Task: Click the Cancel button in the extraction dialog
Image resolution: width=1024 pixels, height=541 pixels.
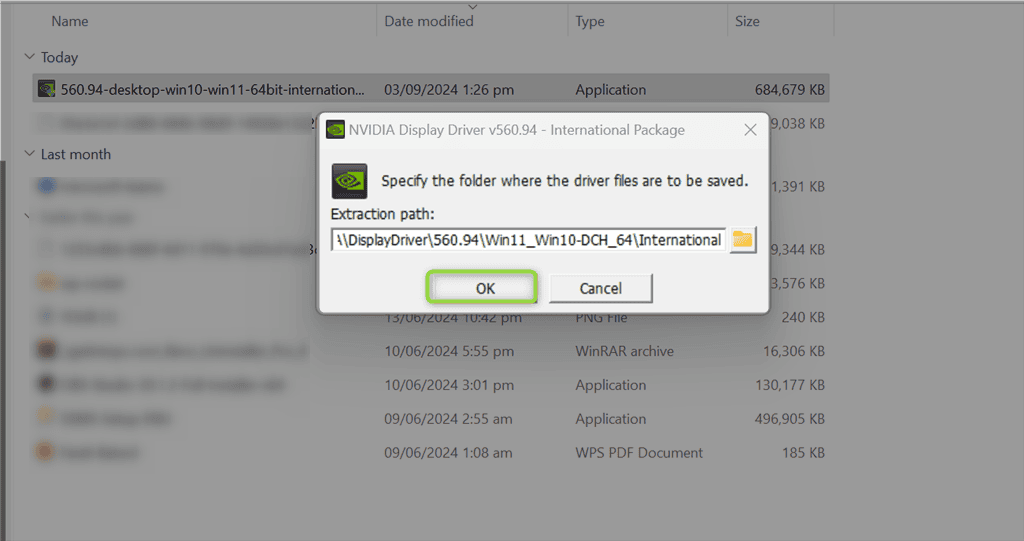Action: [x=600, y=288]
